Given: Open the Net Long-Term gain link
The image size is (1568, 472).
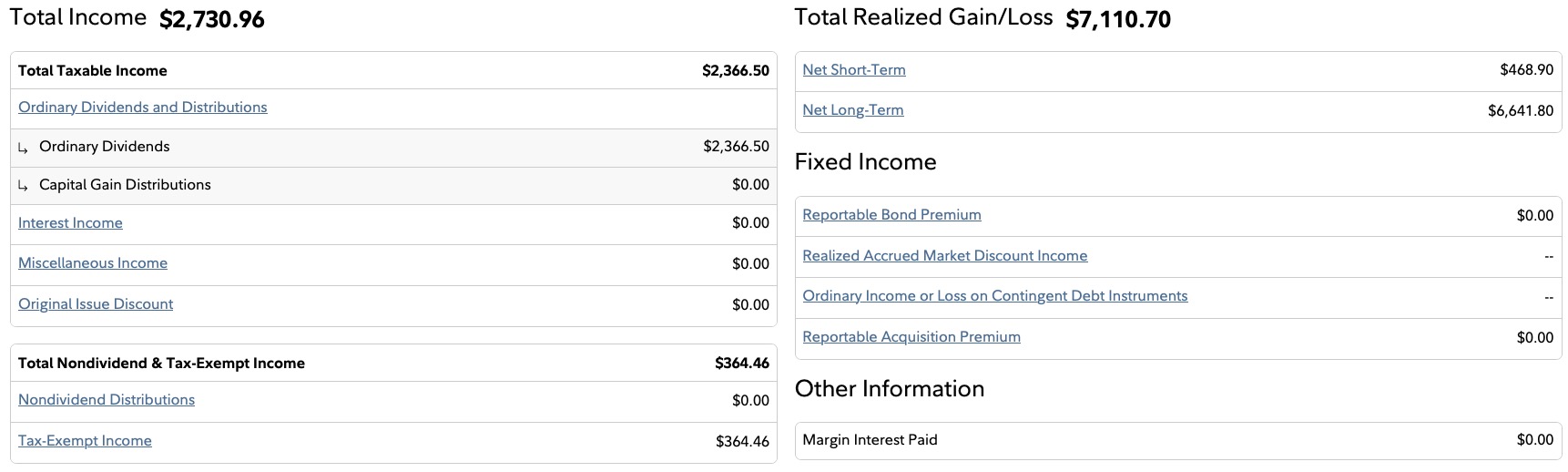Looking at the screenshot, I should (852, 110).
